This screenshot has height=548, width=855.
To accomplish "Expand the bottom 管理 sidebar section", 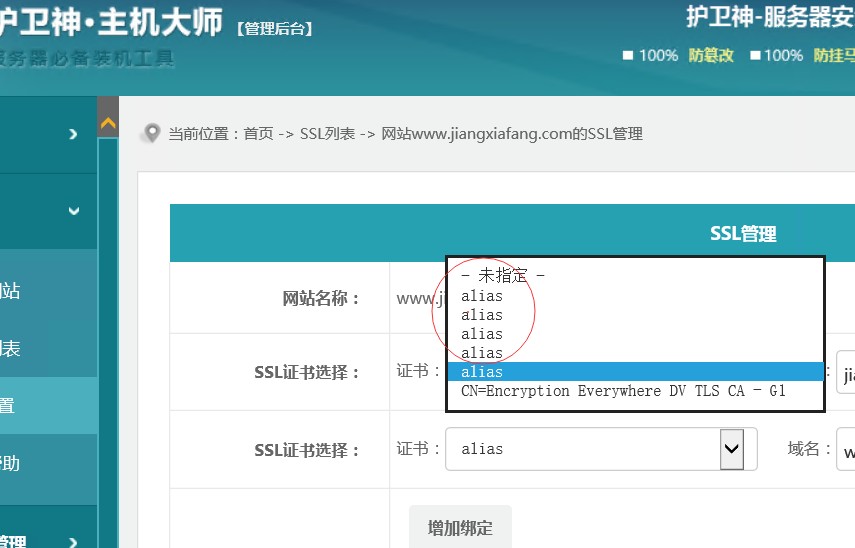I will coord(73,541).
